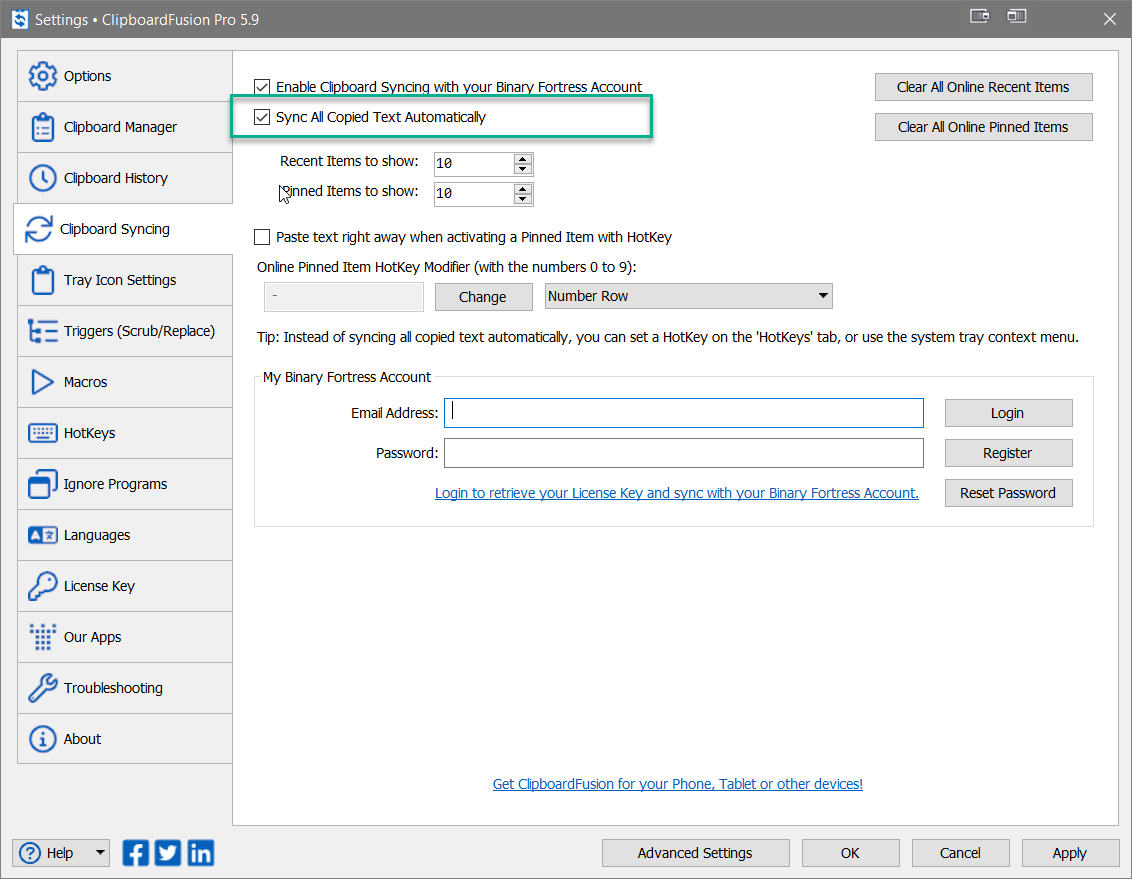Image resolution: width=1132 pixels, height=879 pixels.
Task: Click Clear All Online Pinned Items
Action: pyautogui.click(x=983, y=127)
